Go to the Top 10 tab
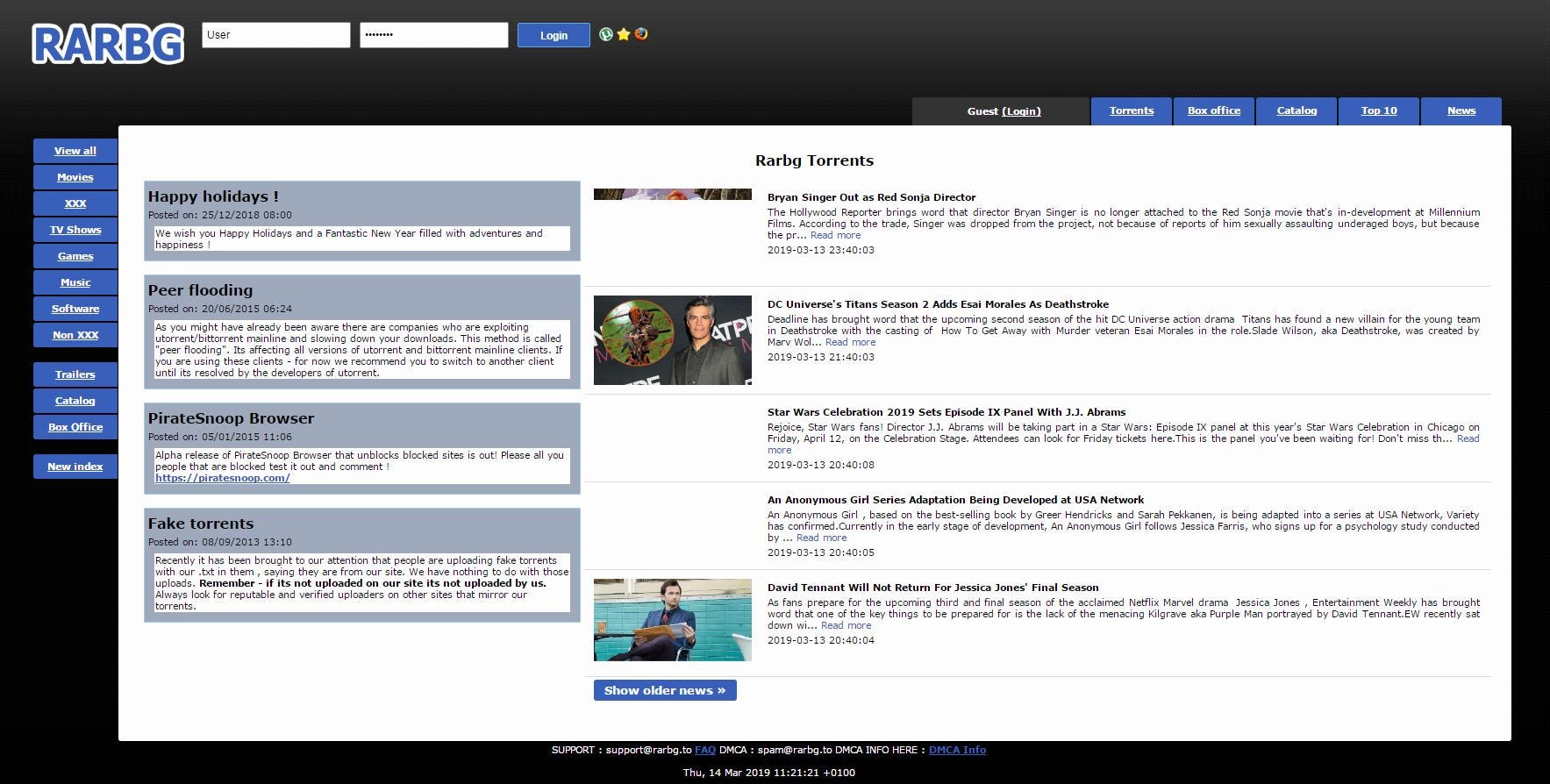The width and height of the screenshot is (1550, 784). click(x=1379, y=110)
